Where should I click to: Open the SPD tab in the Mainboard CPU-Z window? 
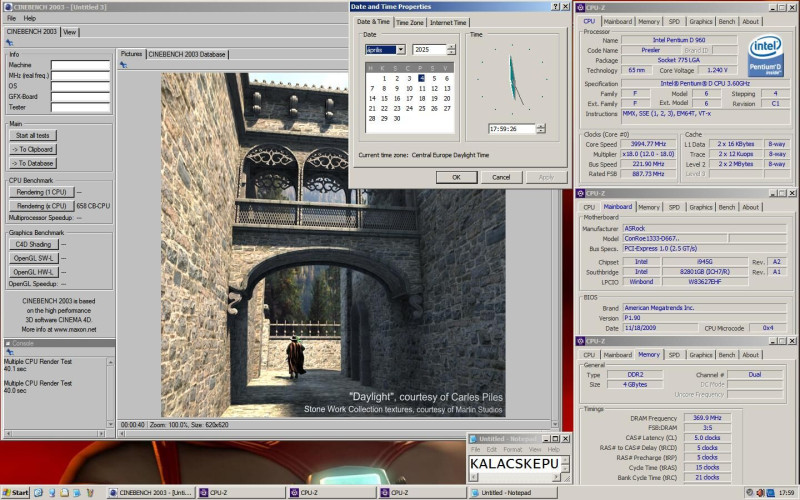674,207
